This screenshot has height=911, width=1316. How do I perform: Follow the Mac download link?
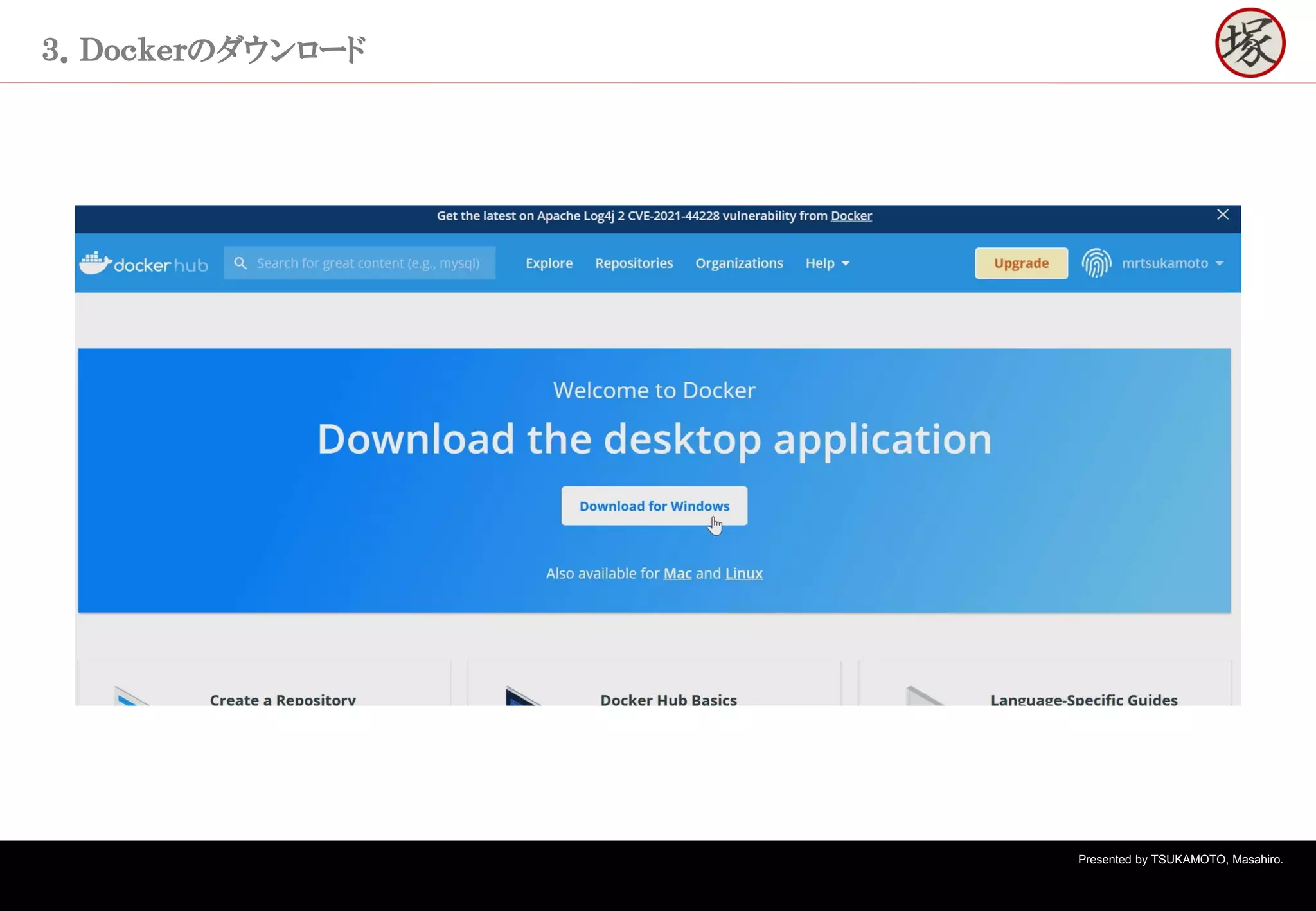click(x=677, y=573)
